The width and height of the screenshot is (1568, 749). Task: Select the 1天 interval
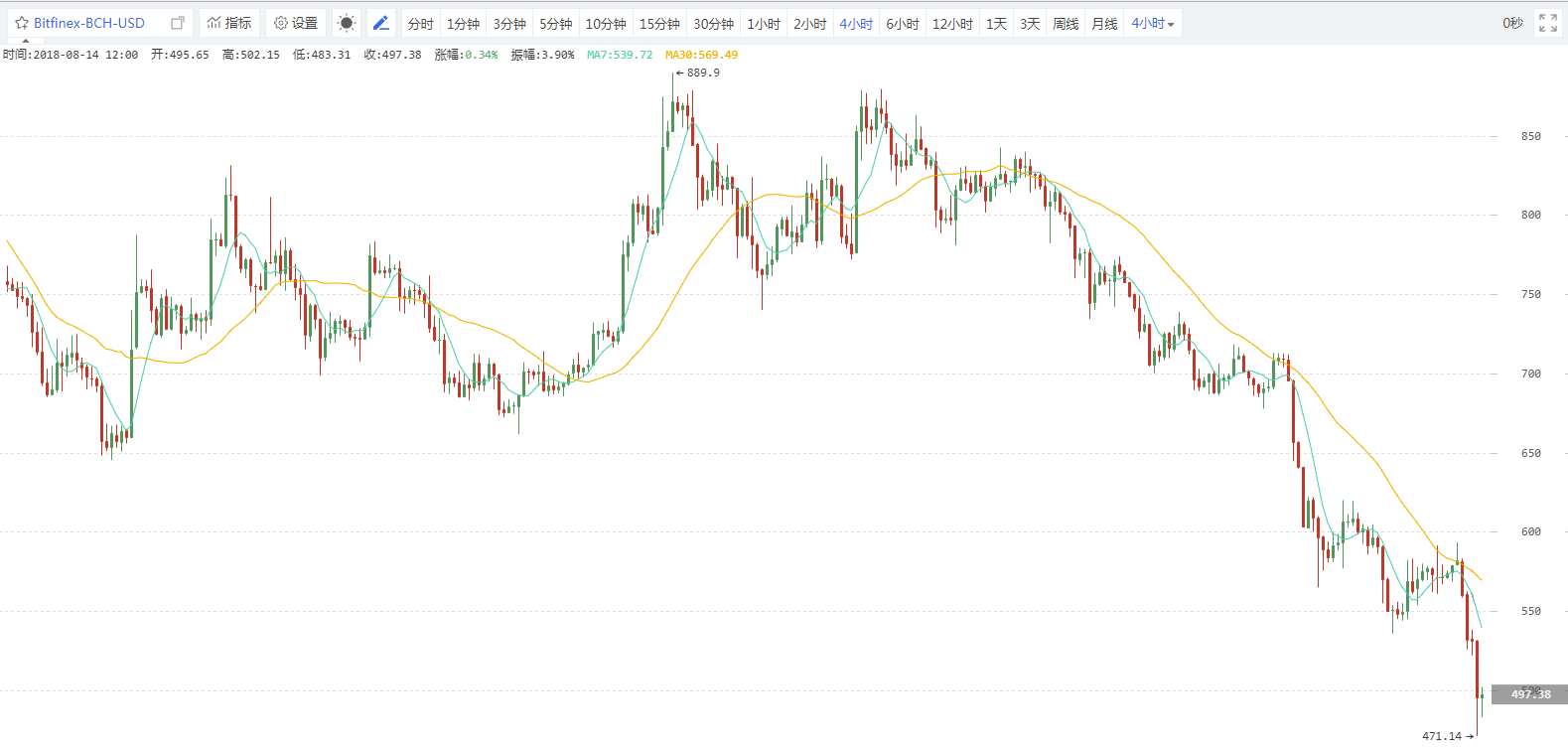click(x=996, y=24)
